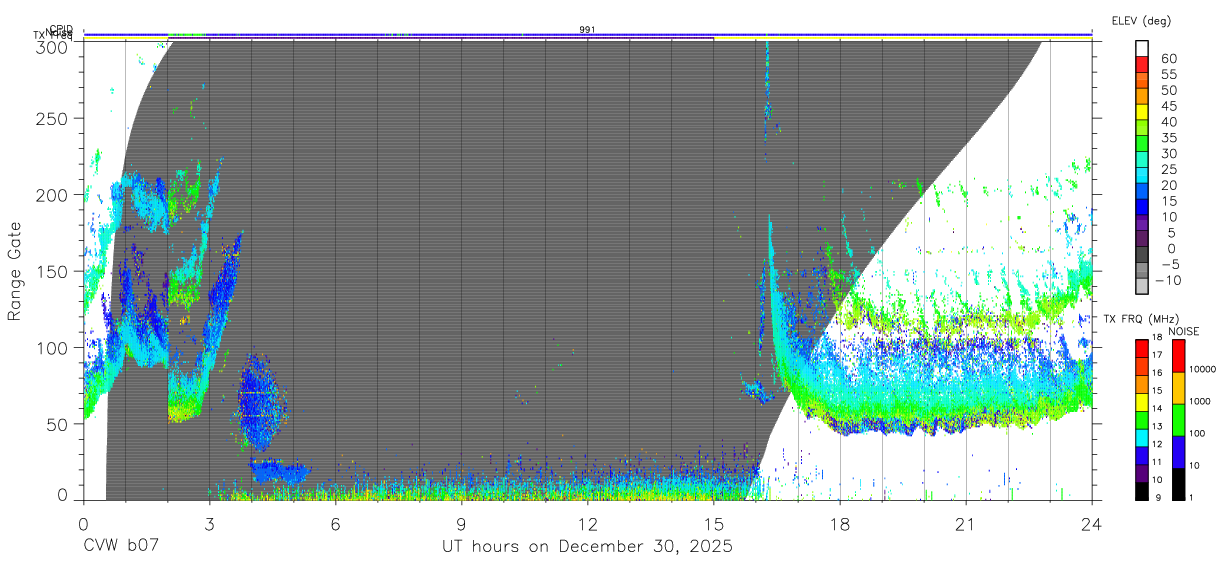Pick the blue NOISE swatch between 10 and 100
The height and width of the screenshot is (567, 1228).
click(x=1181, y=451)
